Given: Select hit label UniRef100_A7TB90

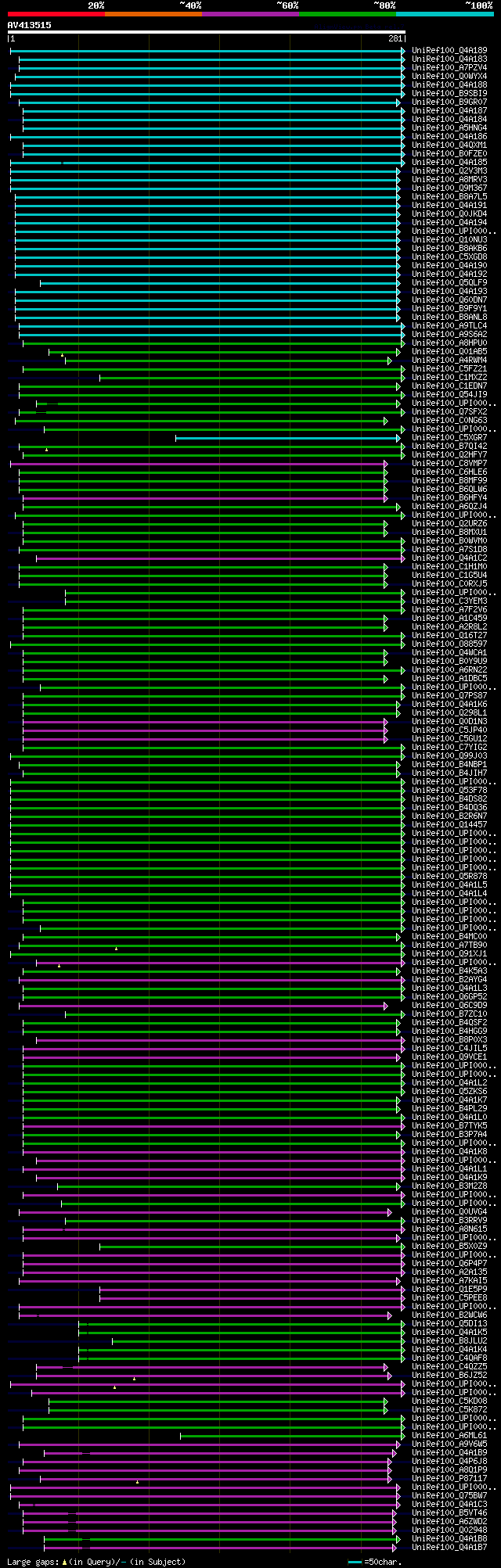Looking at the screenshot, I should point(449,945).
